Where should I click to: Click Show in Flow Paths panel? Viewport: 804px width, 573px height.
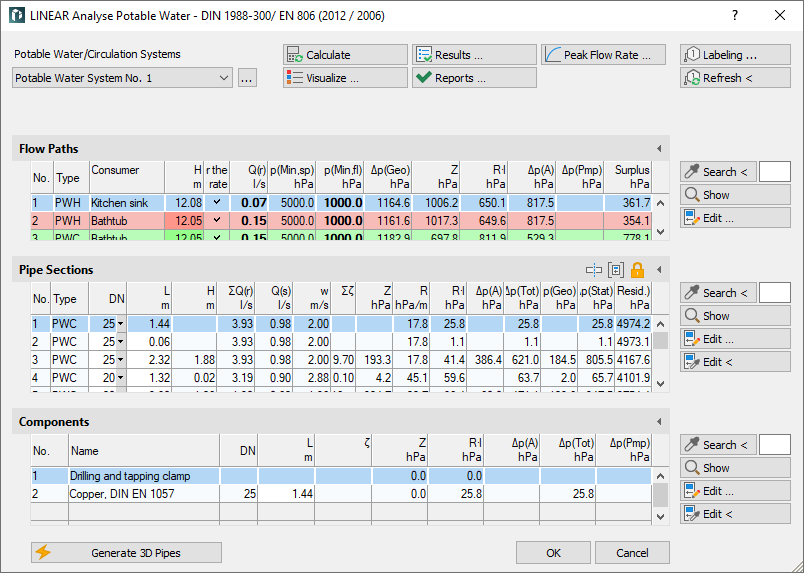click(735, 195)
